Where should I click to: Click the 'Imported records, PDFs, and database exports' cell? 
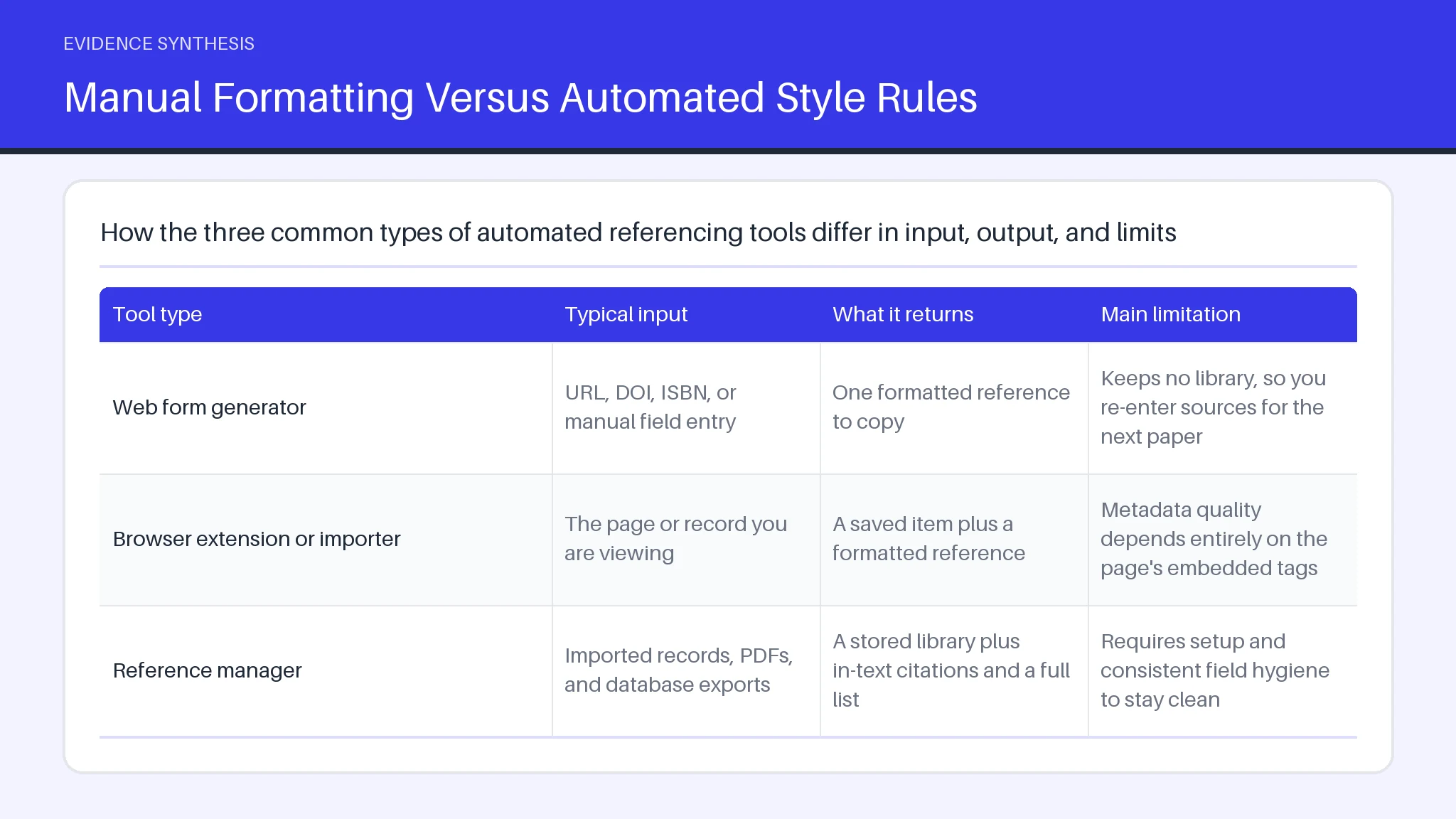tap(686, 671)
